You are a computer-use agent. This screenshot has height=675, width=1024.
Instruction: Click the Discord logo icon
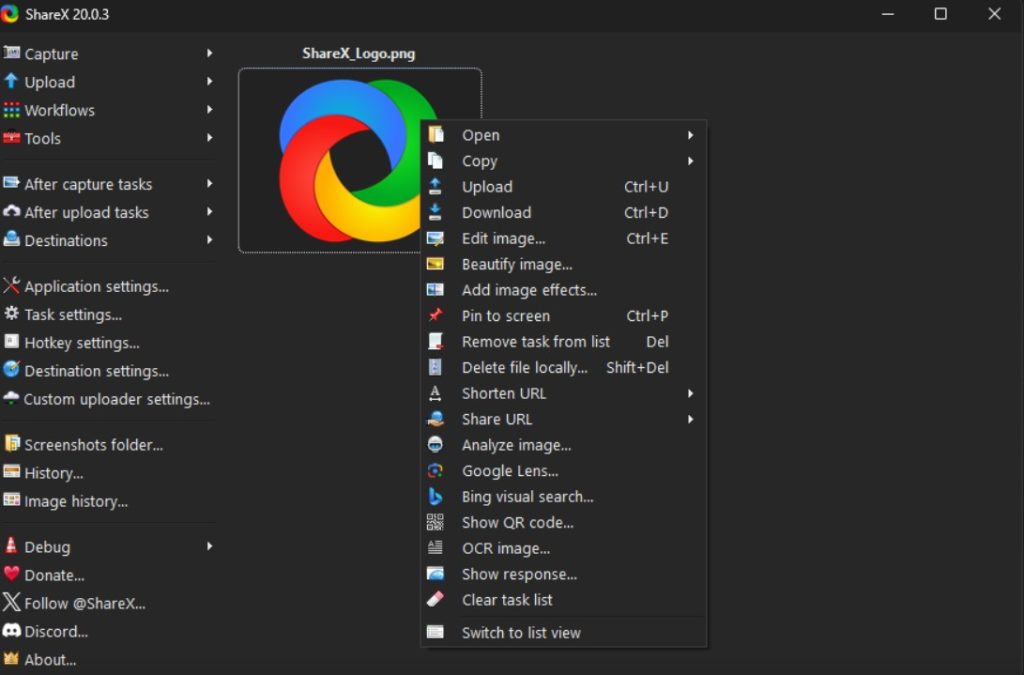click(x=11, y=631)
